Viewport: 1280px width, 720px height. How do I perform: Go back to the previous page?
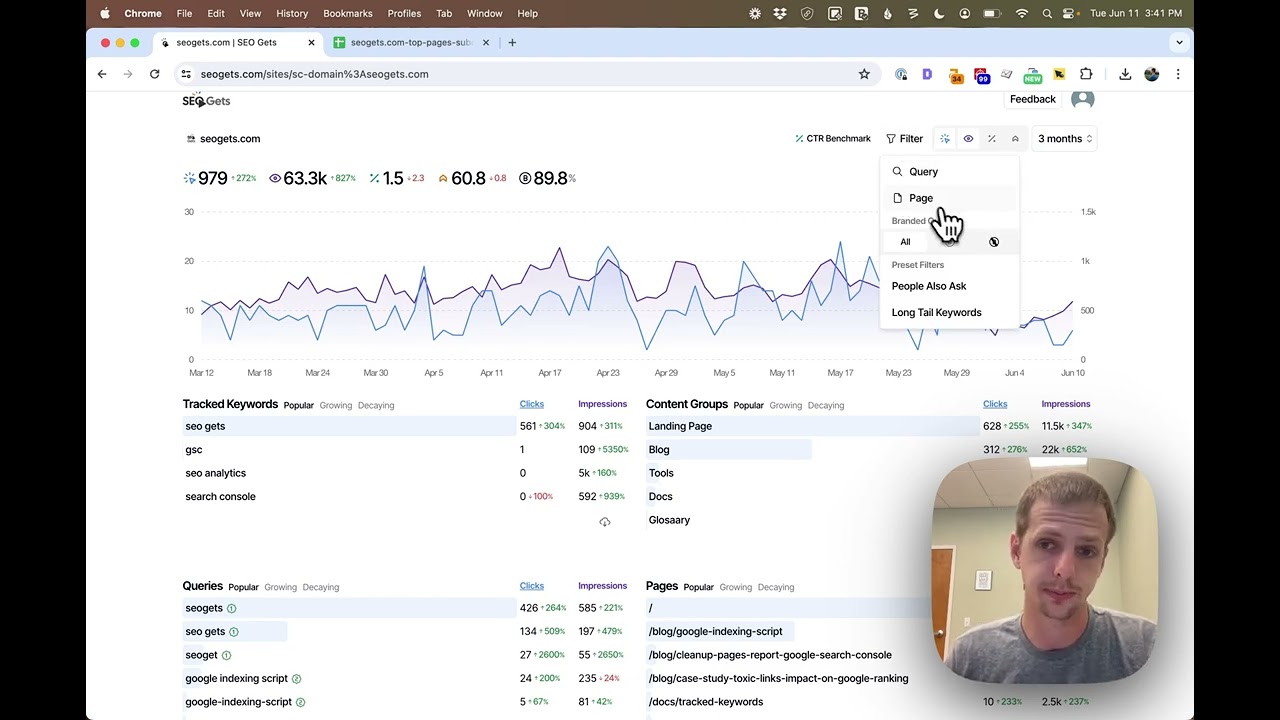pos(102,74)
